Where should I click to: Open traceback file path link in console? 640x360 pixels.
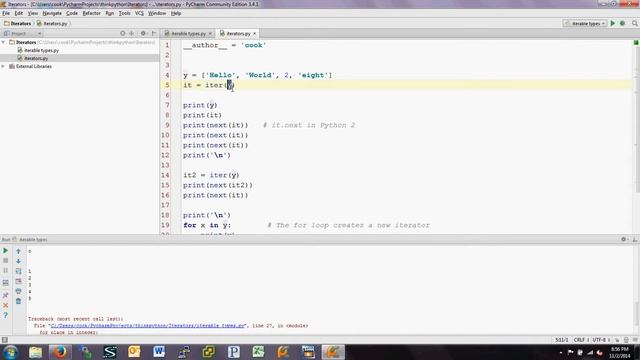(x=148, y=326)
